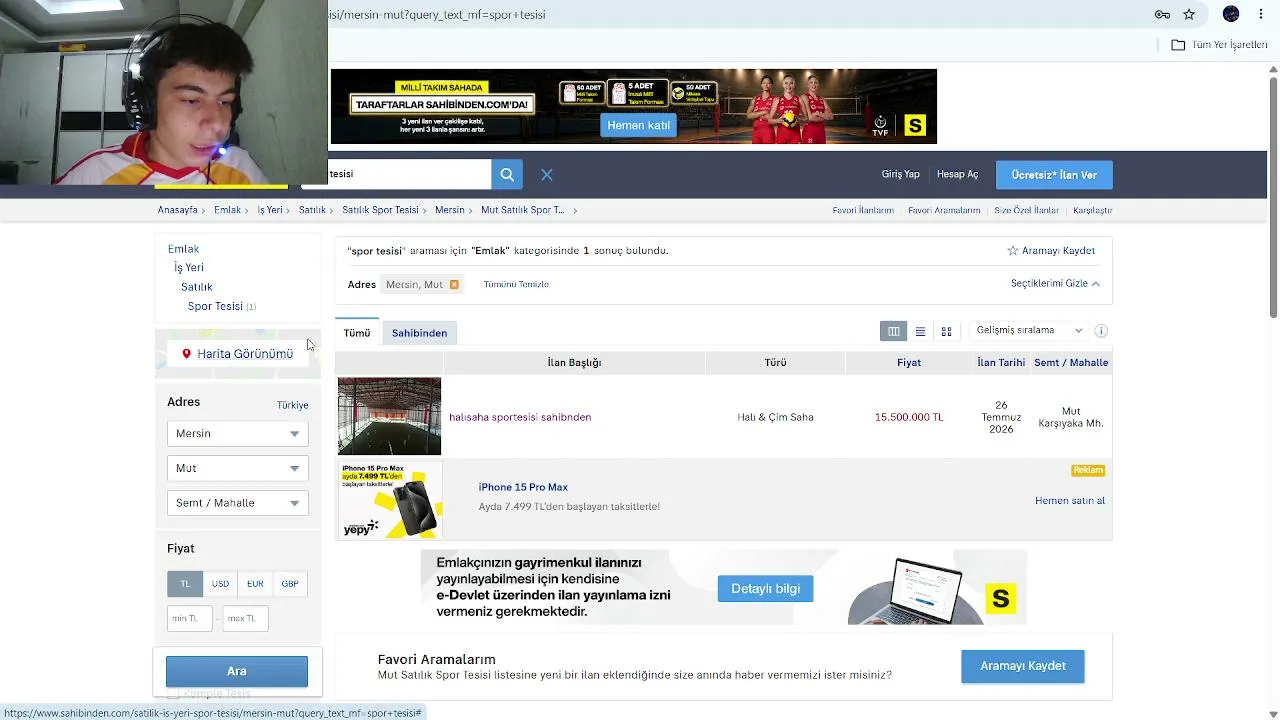Screen dimensions: 1280x720
Task: Bookmark this page with the star icon
Action: (1189, 14)
